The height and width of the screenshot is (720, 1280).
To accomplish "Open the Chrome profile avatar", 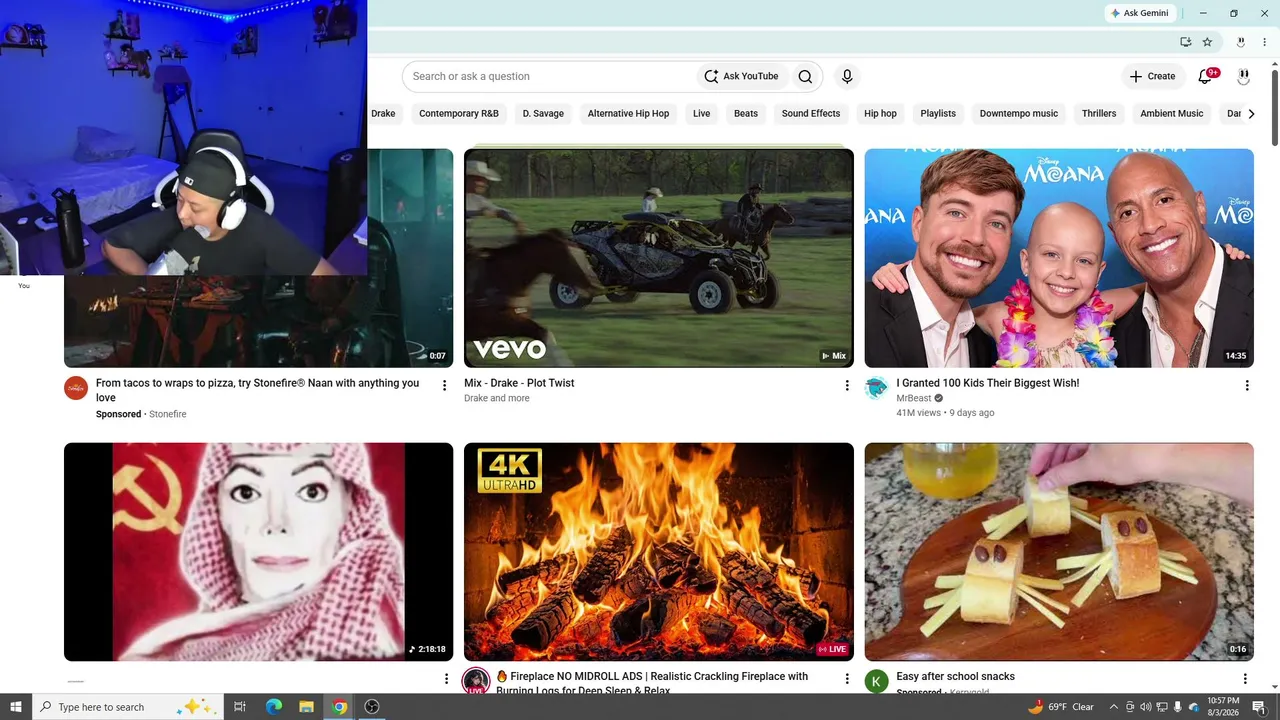I will (x=1241, y=42).
